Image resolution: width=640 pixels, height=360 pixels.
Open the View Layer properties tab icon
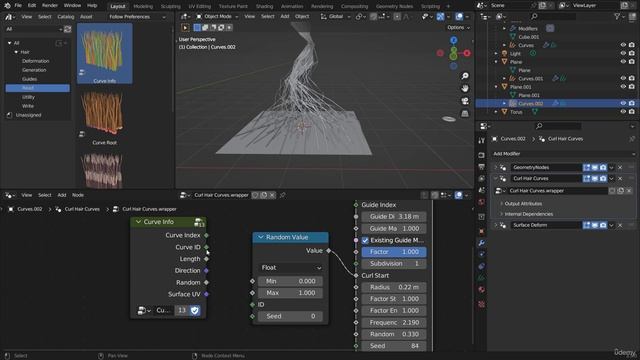482,178
